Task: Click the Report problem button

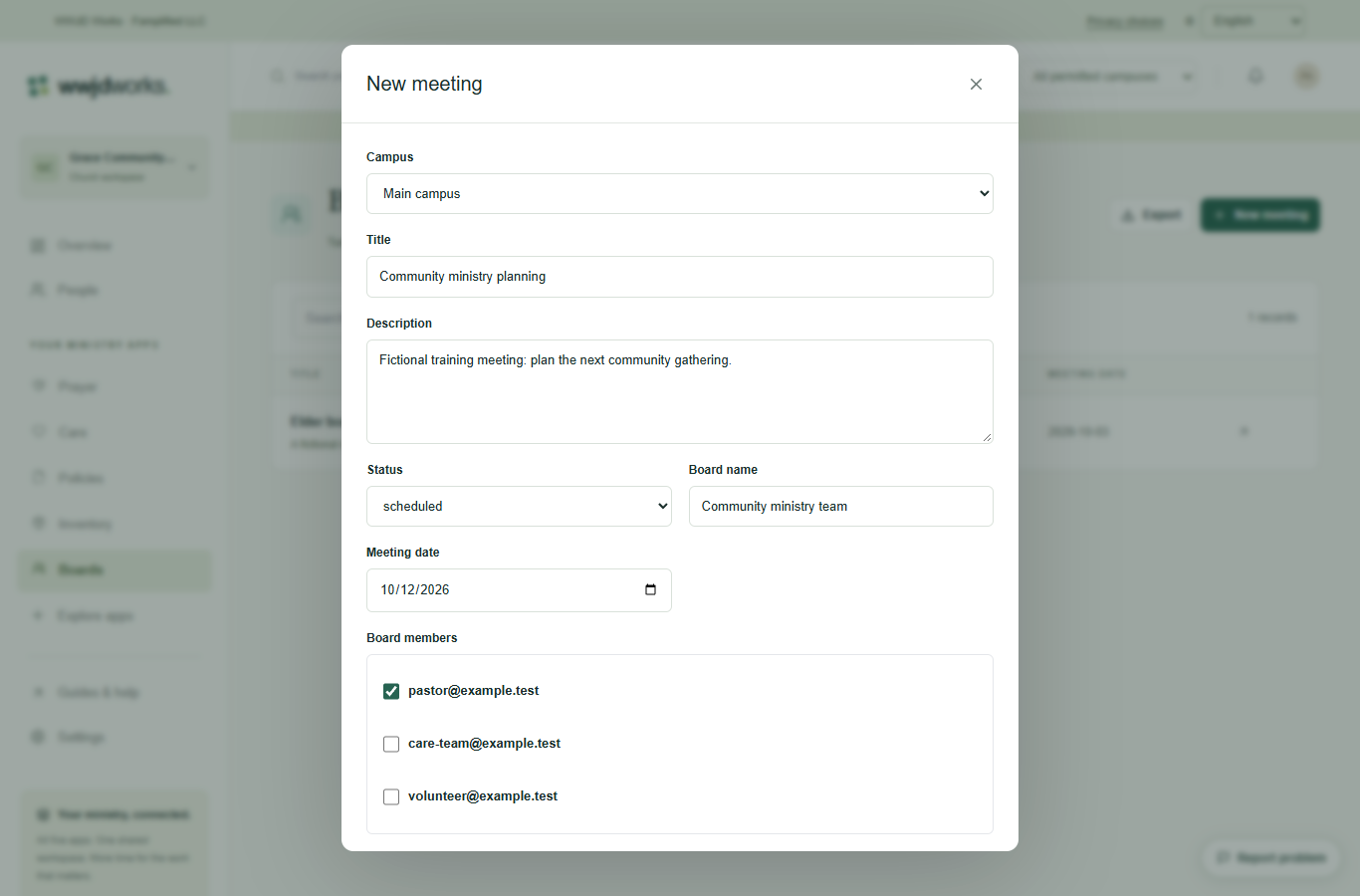Action: tap(1271, 857)
